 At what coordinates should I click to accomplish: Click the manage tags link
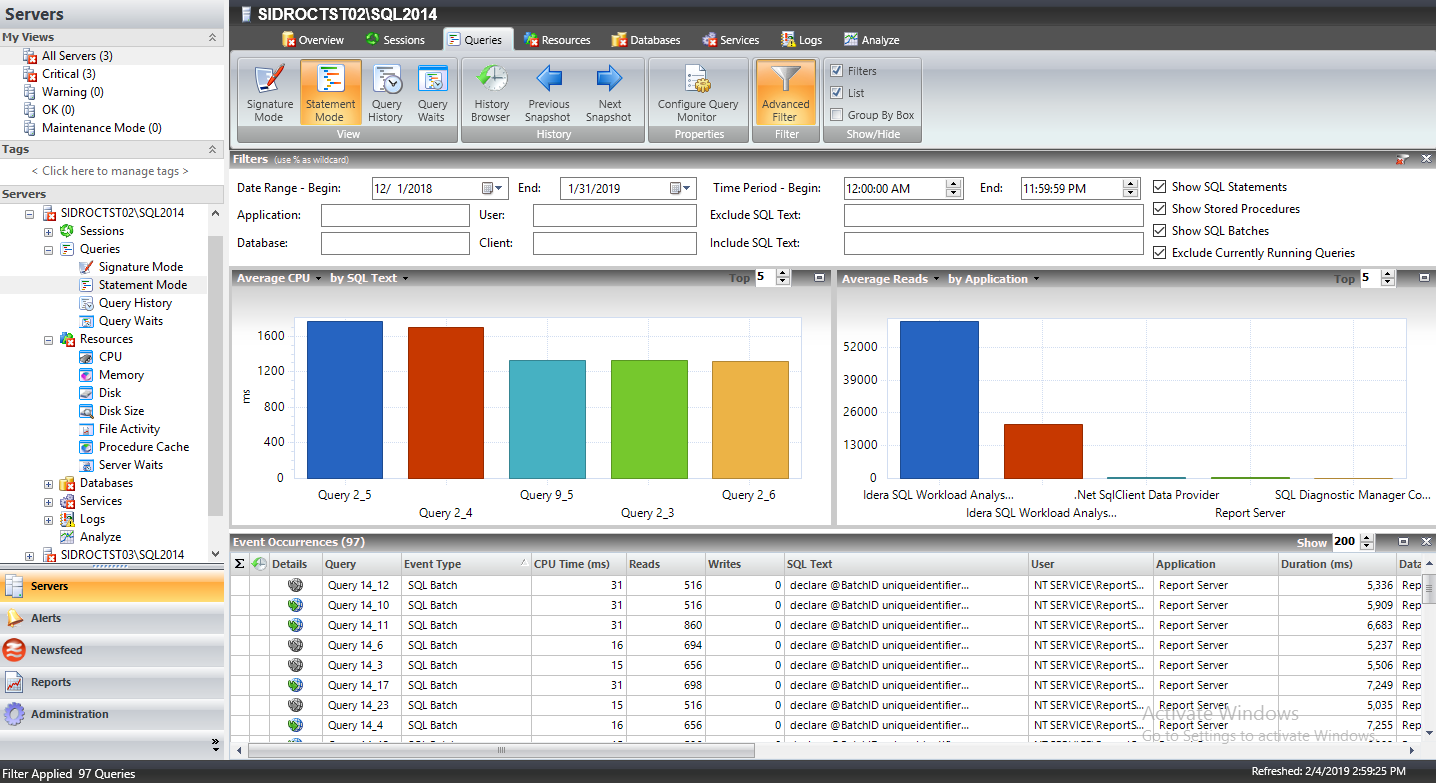(x=110, y=171)
